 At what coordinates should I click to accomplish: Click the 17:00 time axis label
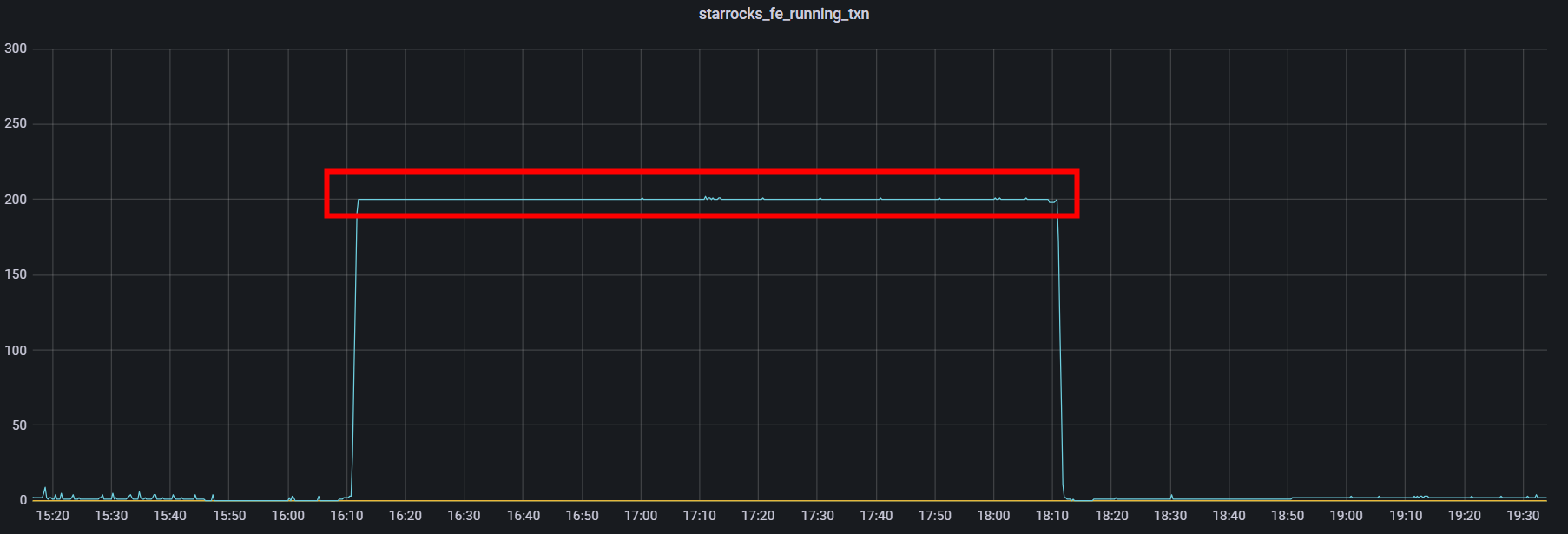tap(641, 516)
